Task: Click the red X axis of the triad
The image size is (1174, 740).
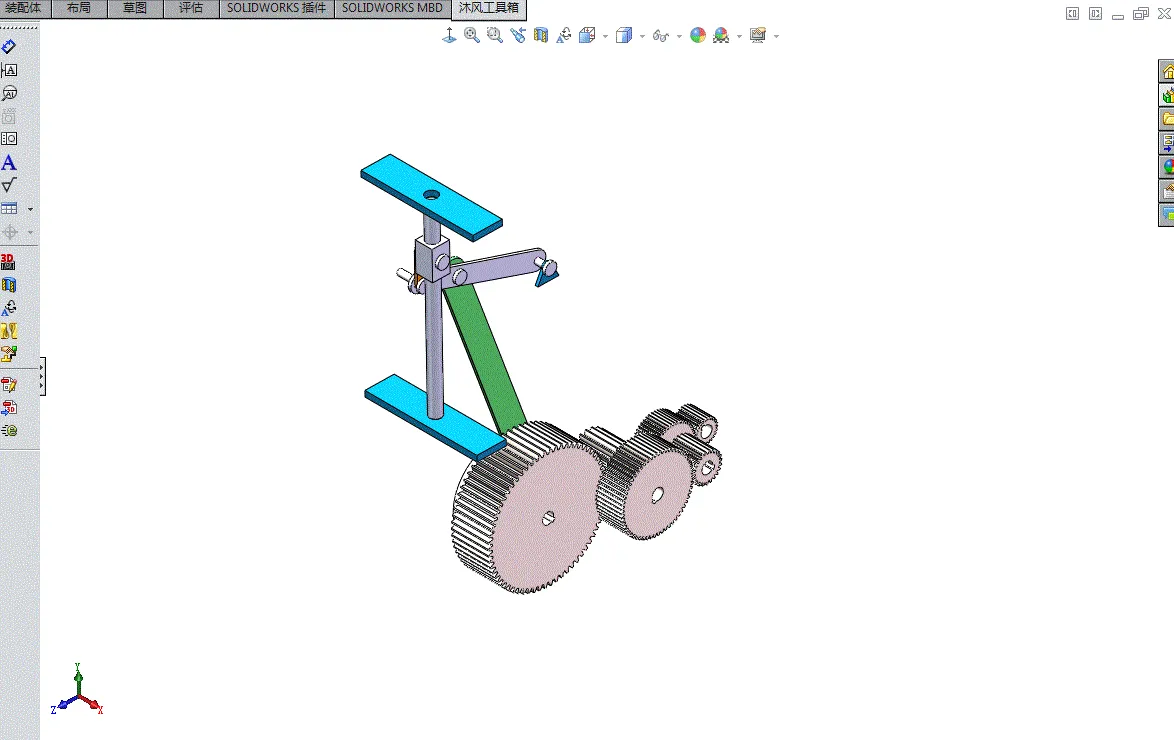Action: point(92,703)
